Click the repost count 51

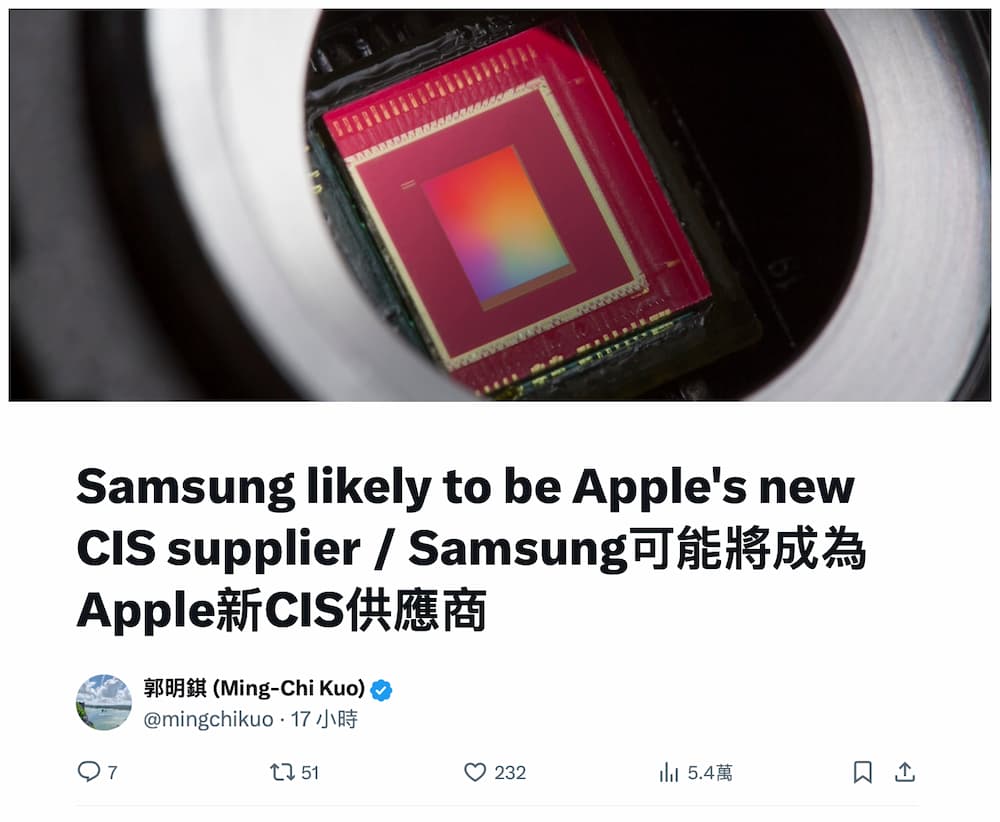tap(310, 773)
